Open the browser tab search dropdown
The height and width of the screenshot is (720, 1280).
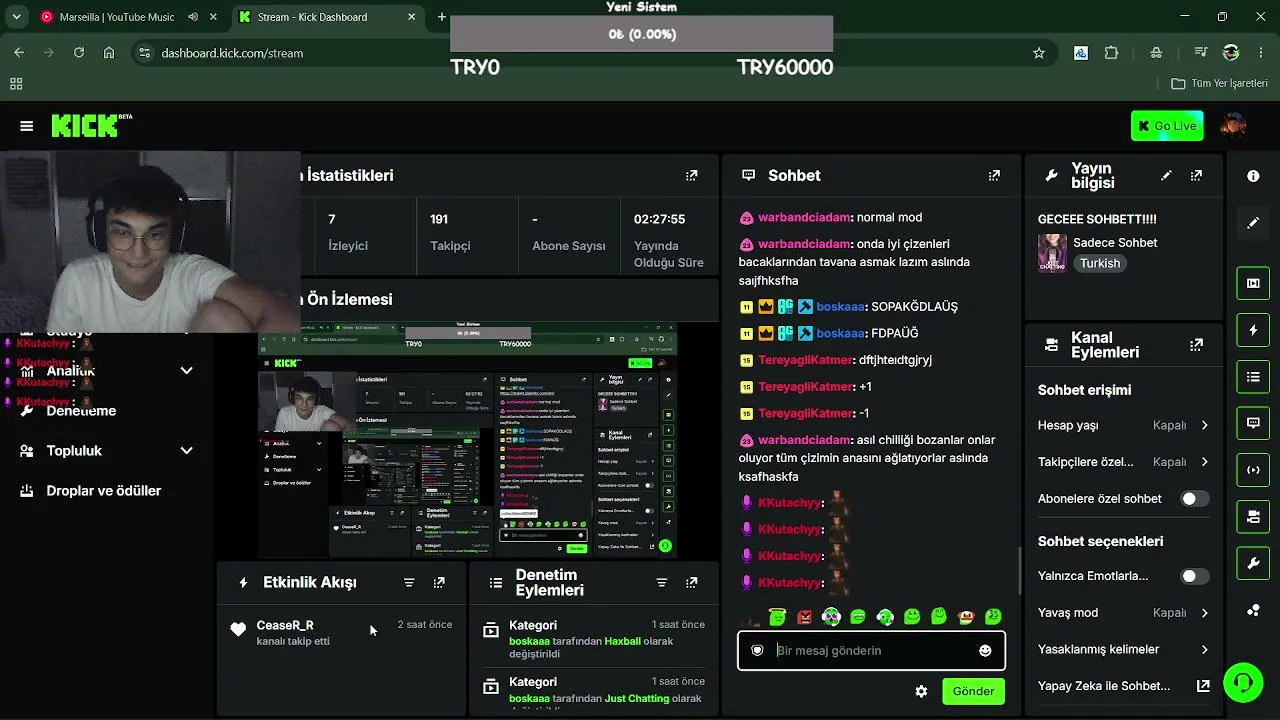coord(18,17)
